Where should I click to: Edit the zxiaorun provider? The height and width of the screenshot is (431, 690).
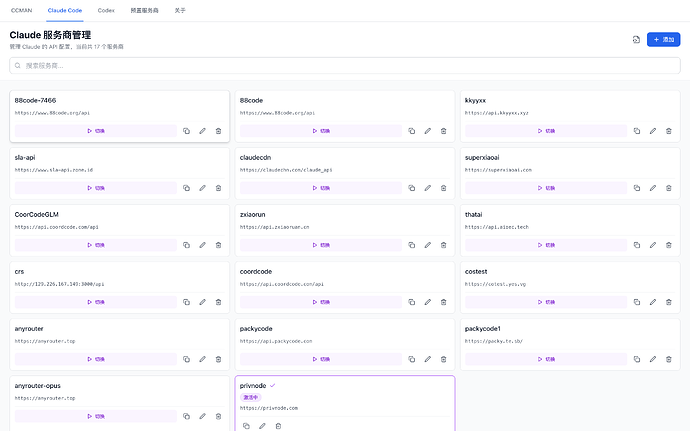click(x=428, y=245)
